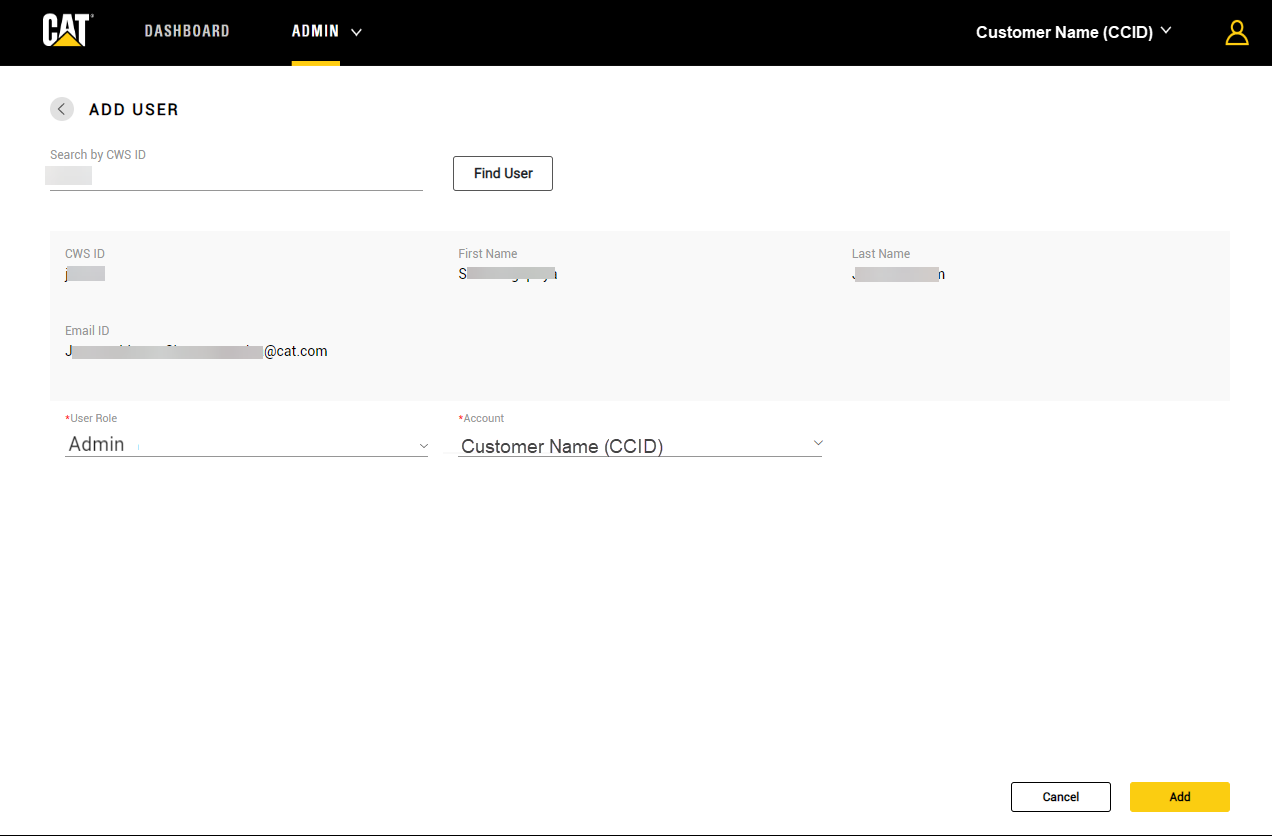Click the CAT logo in the header
The width and height of the screenshot is (1272, 836).
(68, 31)
